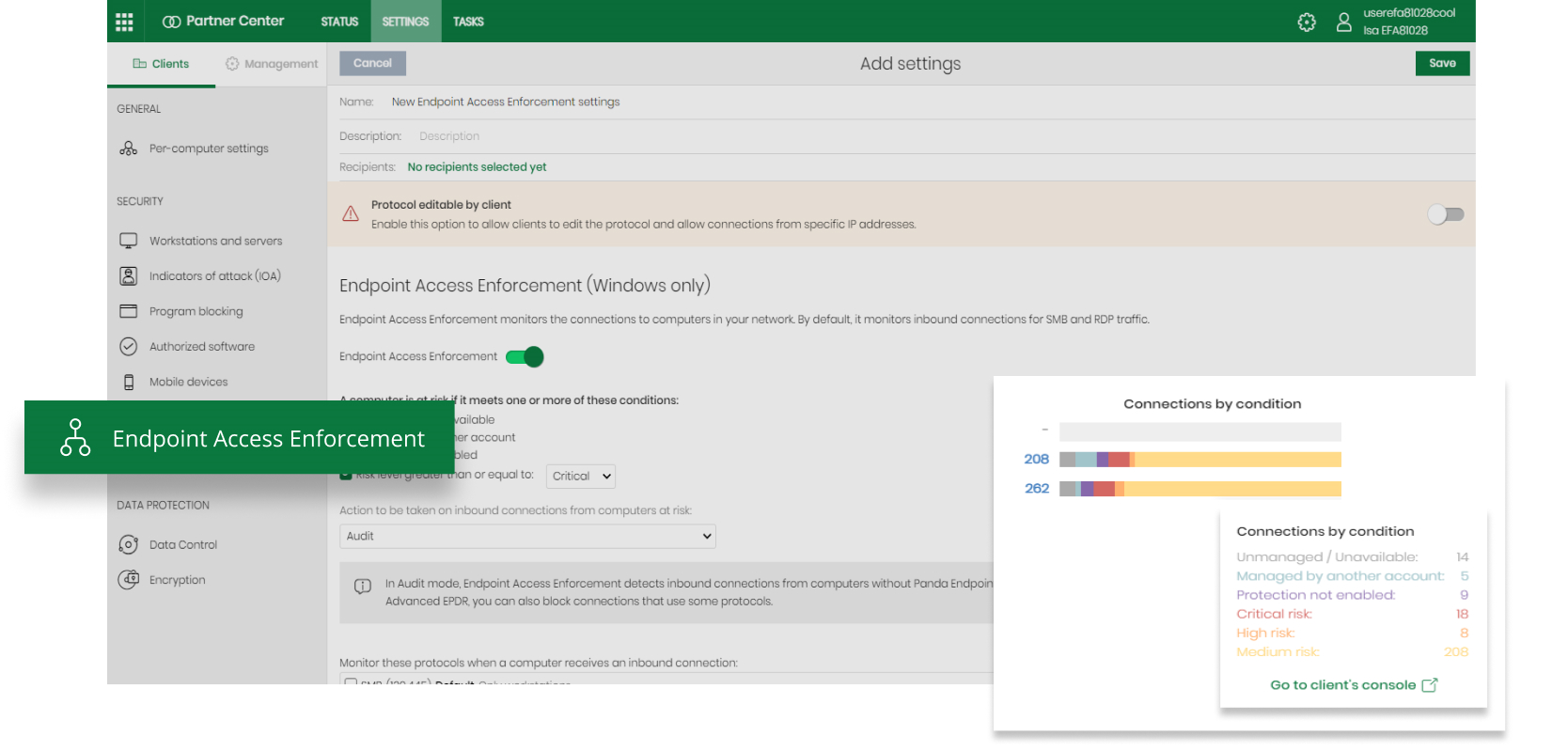Screen dimensions: 1568x752
Task: Click the Cancel button
Action: tap(372, 63)
